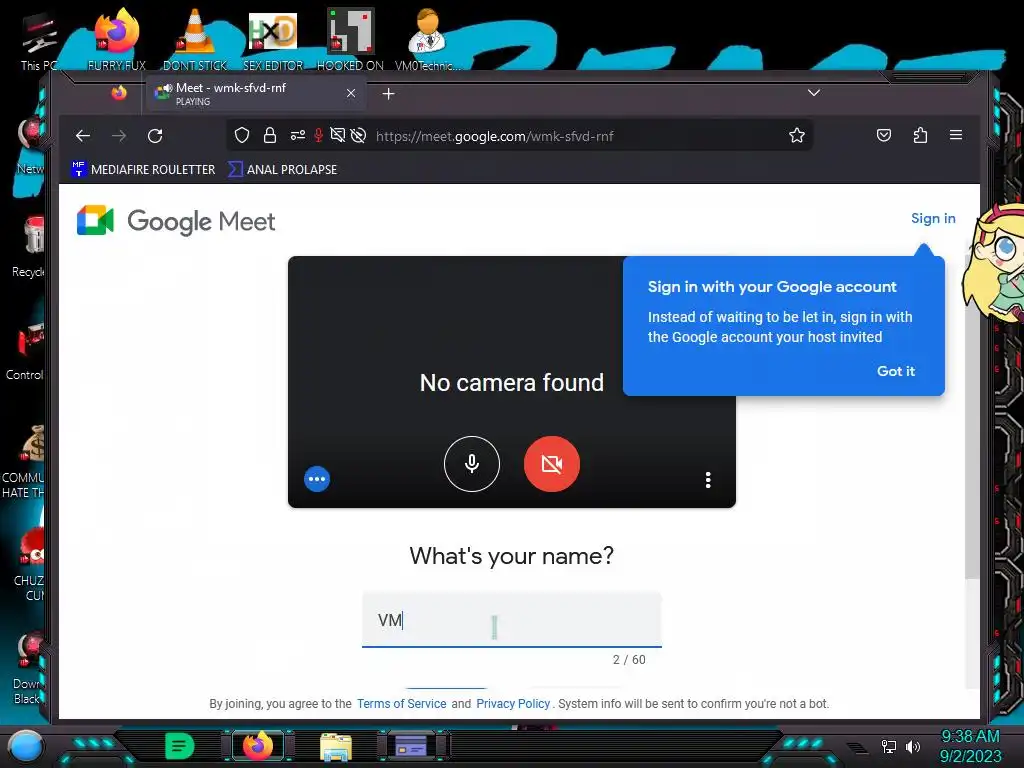Open the green notes app on taskbar
The height and width of the screenshot is (768, 1024).
180,746
